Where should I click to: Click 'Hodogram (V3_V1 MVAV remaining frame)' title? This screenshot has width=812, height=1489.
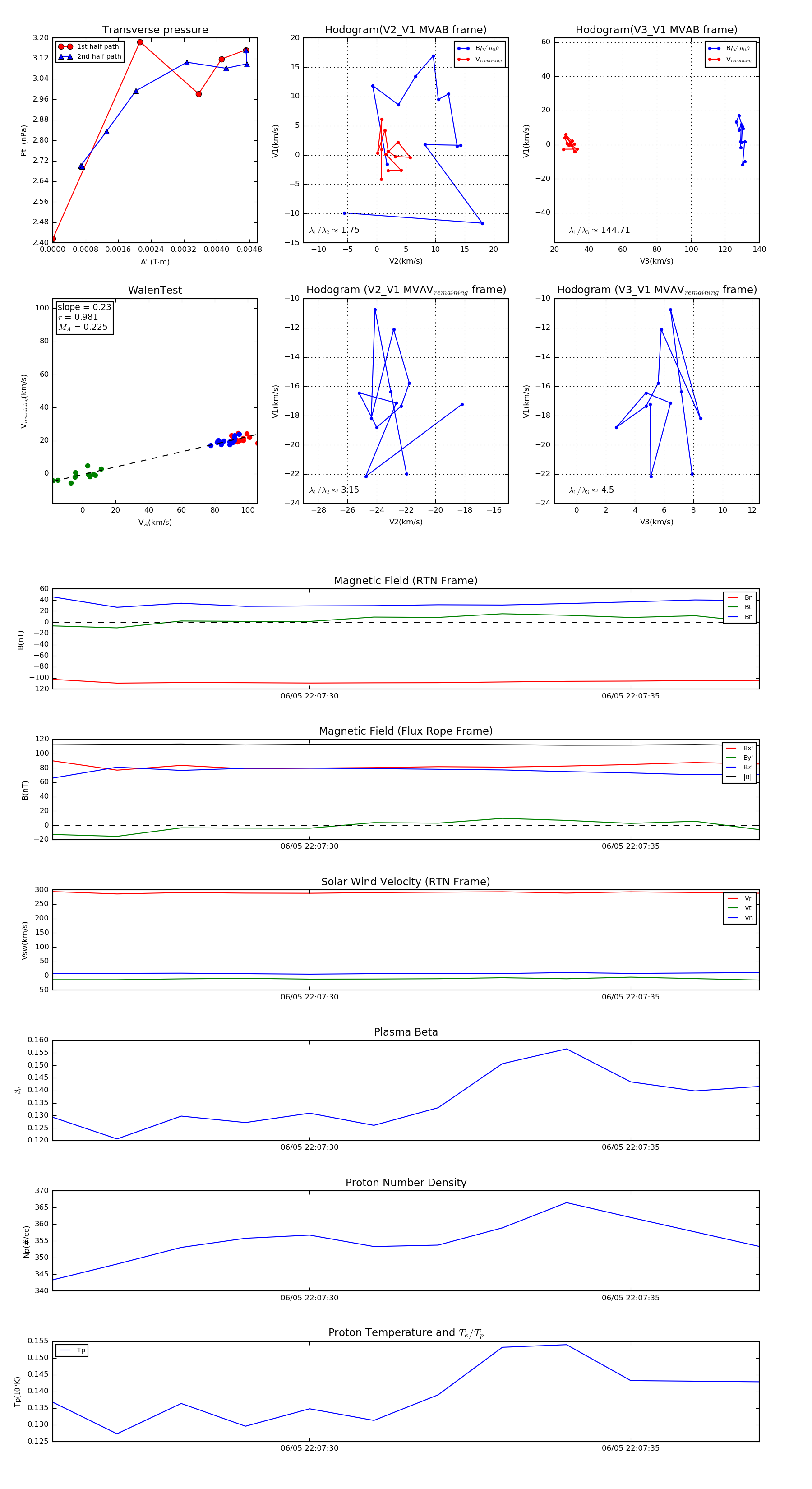[x=656, y=290]
